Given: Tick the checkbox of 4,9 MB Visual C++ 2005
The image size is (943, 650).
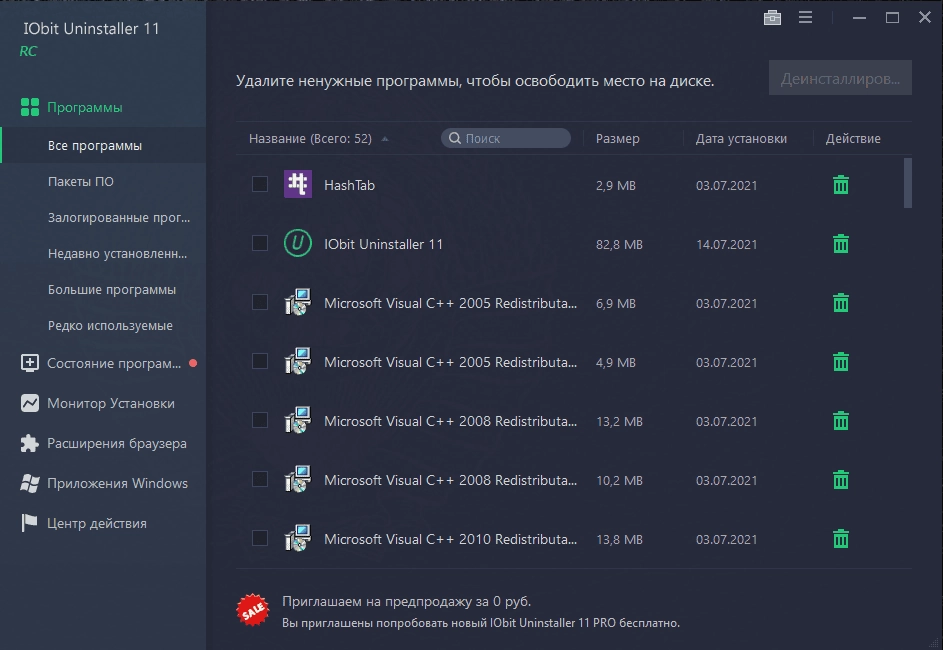Looking at the screenshot, I should 260,361.
